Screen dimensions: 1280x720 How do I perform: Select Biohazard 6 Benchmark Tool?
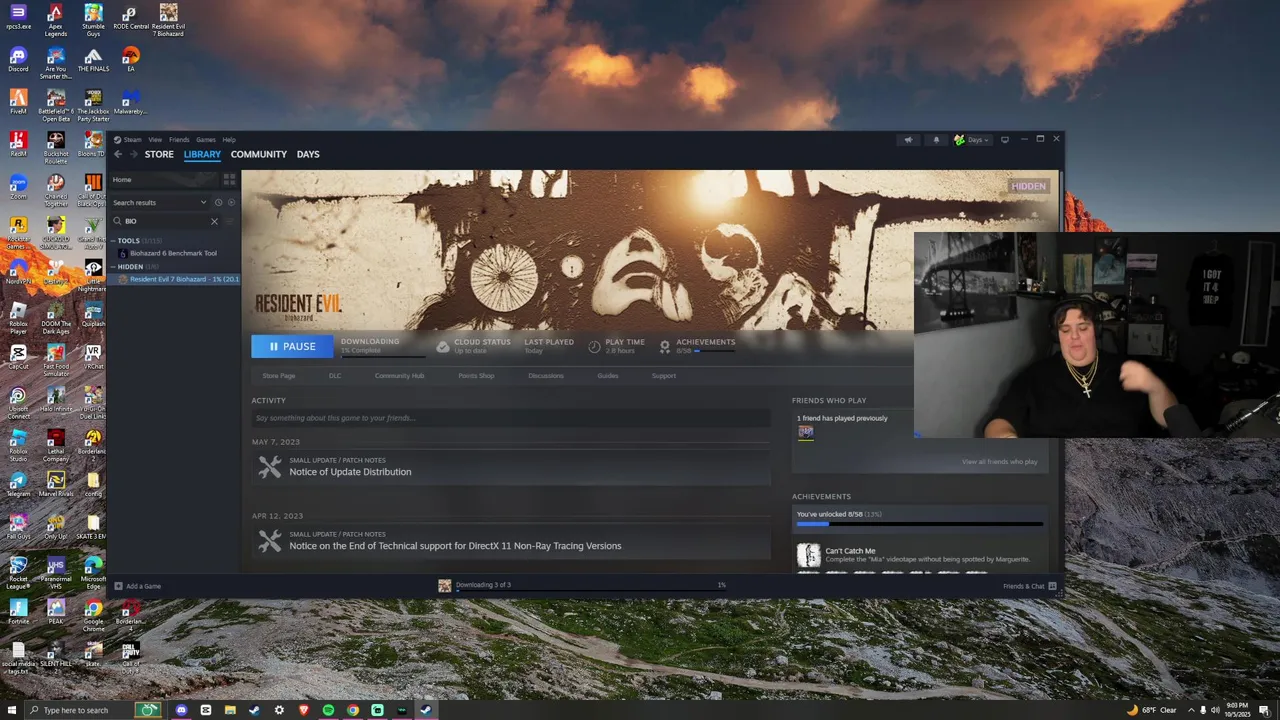(173, 253)
